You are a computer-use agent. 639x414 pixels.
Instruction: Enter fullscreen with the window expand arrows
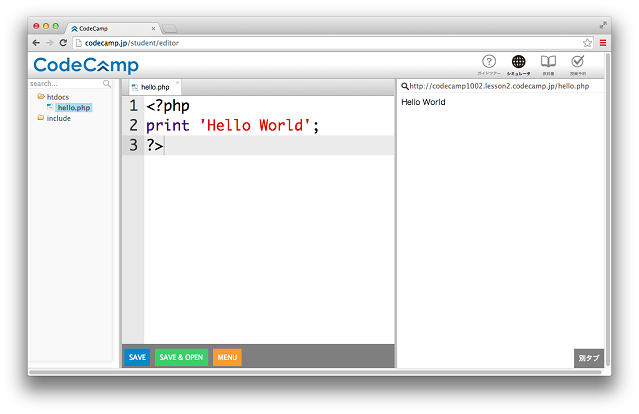[603, 25]
